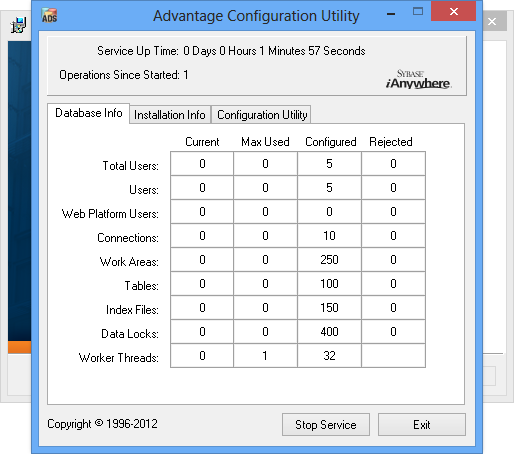Minimize the Advantage Configuration Utility window

tap(391, 13)
